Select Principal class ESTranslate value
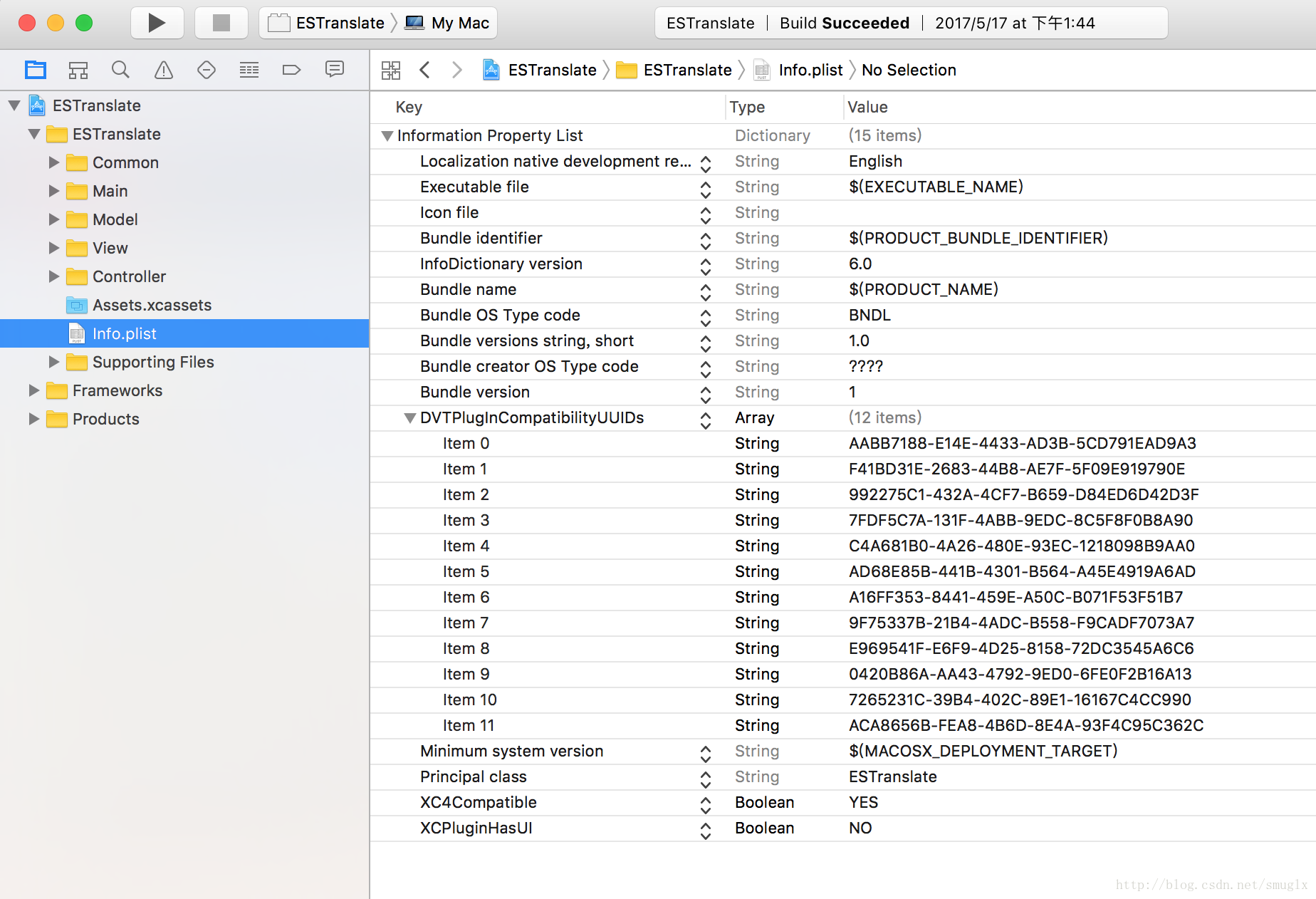Screen dimensions: 1316x899 tap(892, 776)
